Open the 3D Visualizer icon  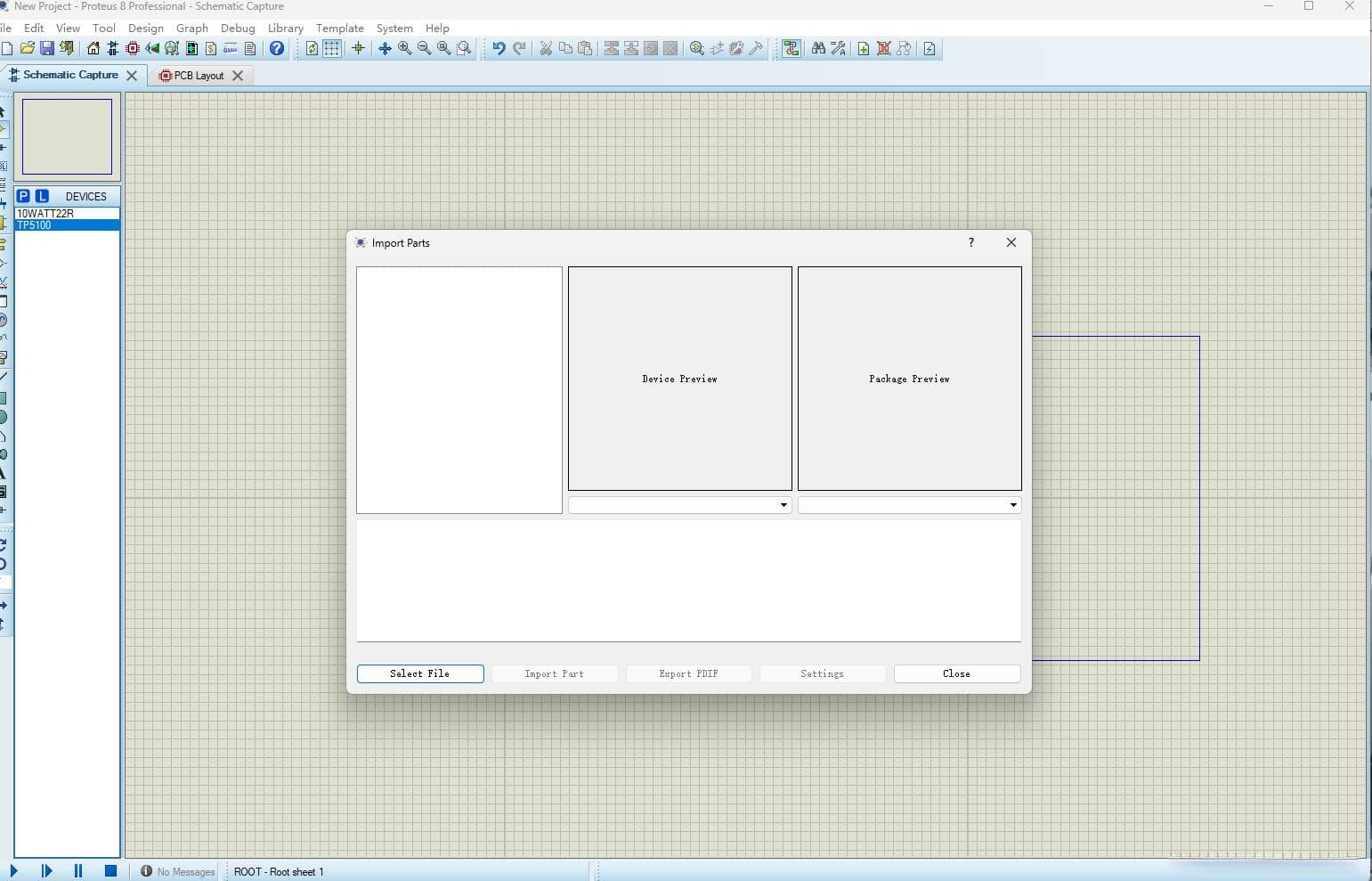(x=152, y=49)
